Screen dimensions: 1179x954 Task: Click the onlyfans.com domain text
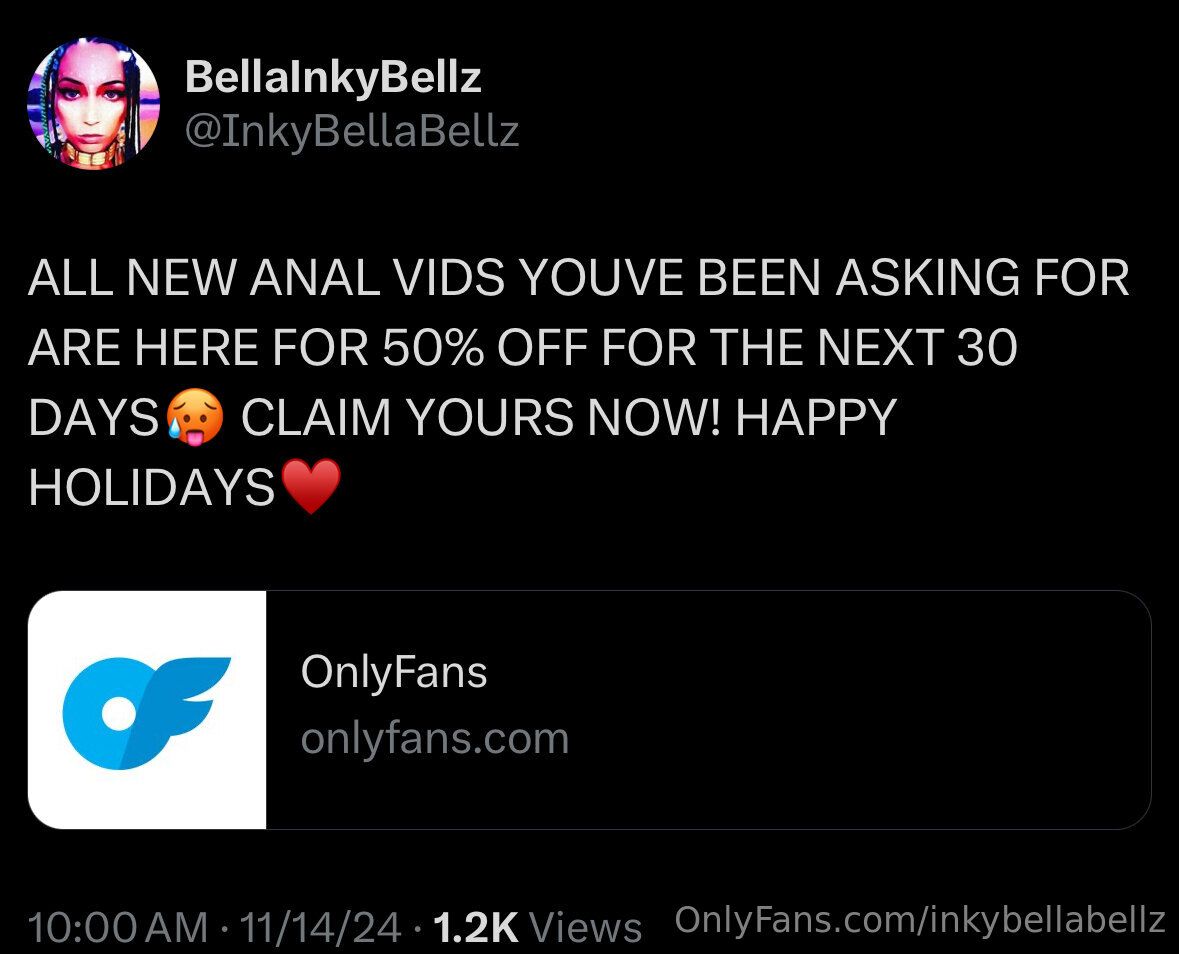tap(435, 738)
